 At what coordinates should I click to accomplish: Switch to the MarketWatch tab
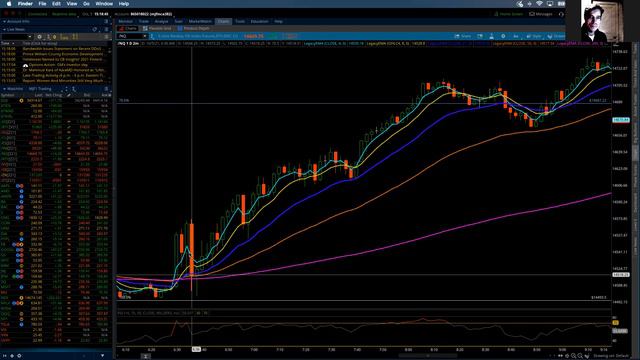(200, 21)
